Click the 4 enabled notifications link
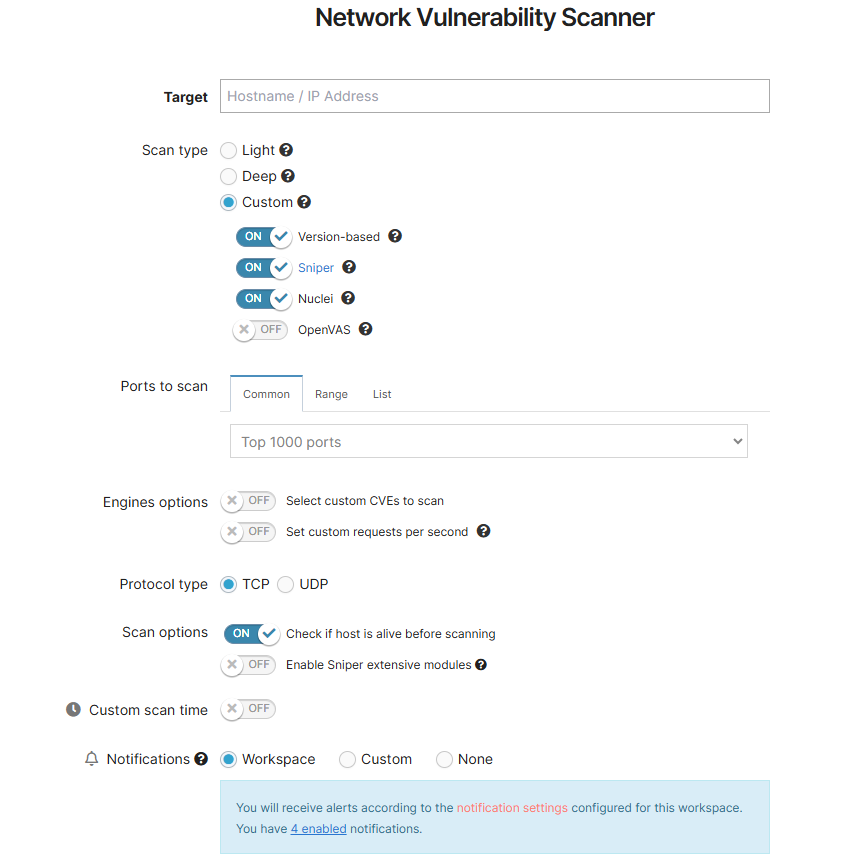853x865 pixels. coord(318,828)
